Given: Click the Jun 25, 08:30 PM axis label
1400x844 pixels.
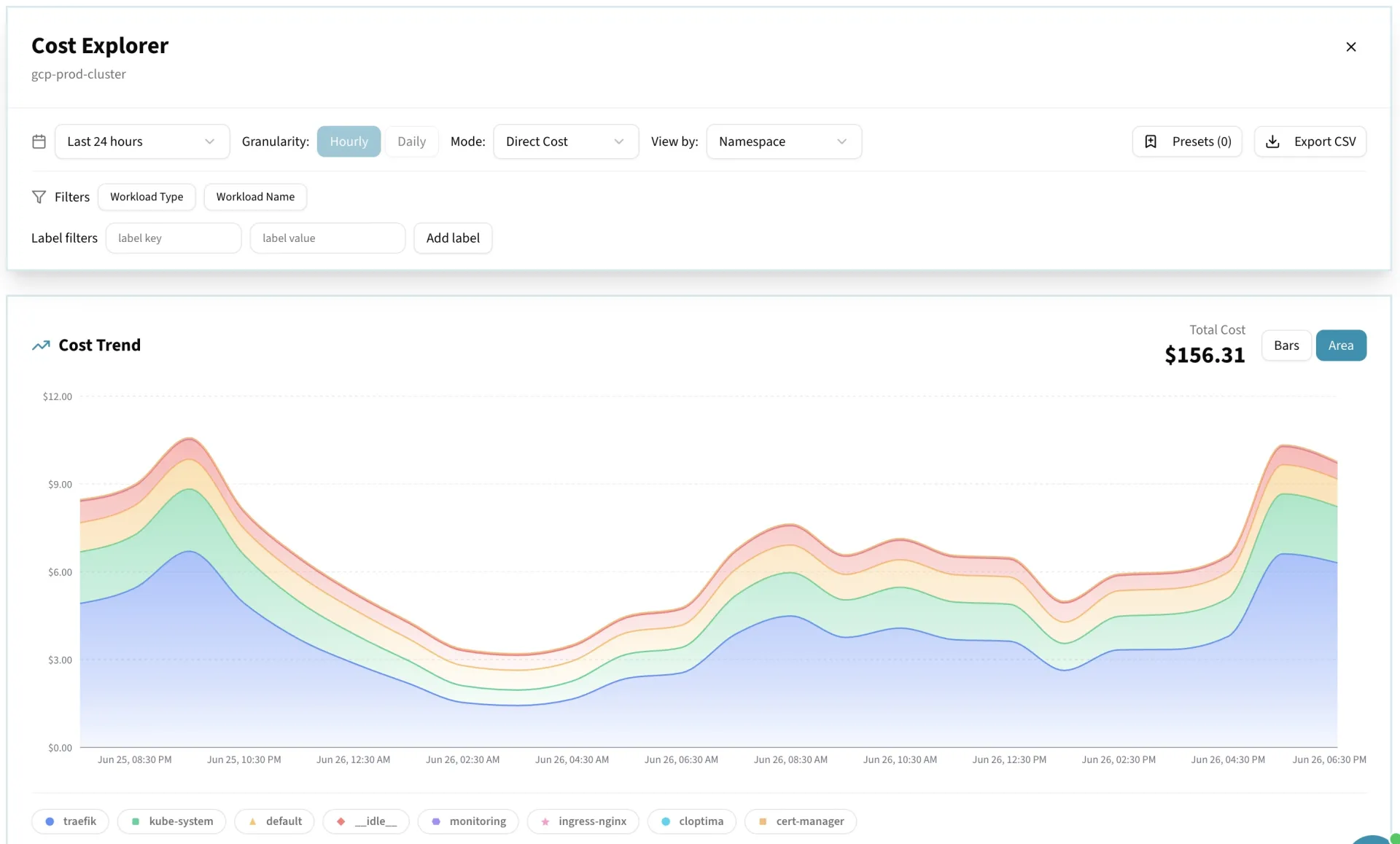Looking at the screenshot, I should click(x=135, y=759).
